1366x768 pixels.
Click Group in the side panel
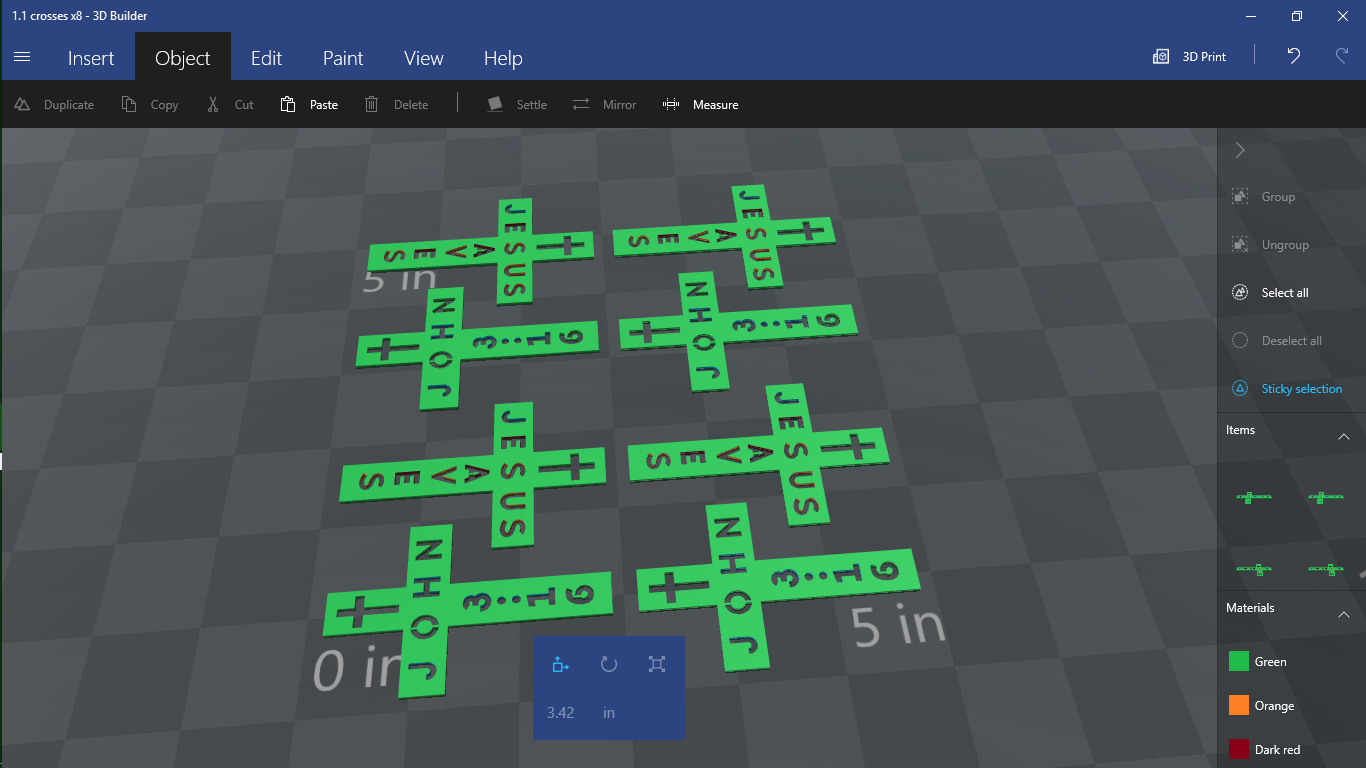coord(1264,197)
